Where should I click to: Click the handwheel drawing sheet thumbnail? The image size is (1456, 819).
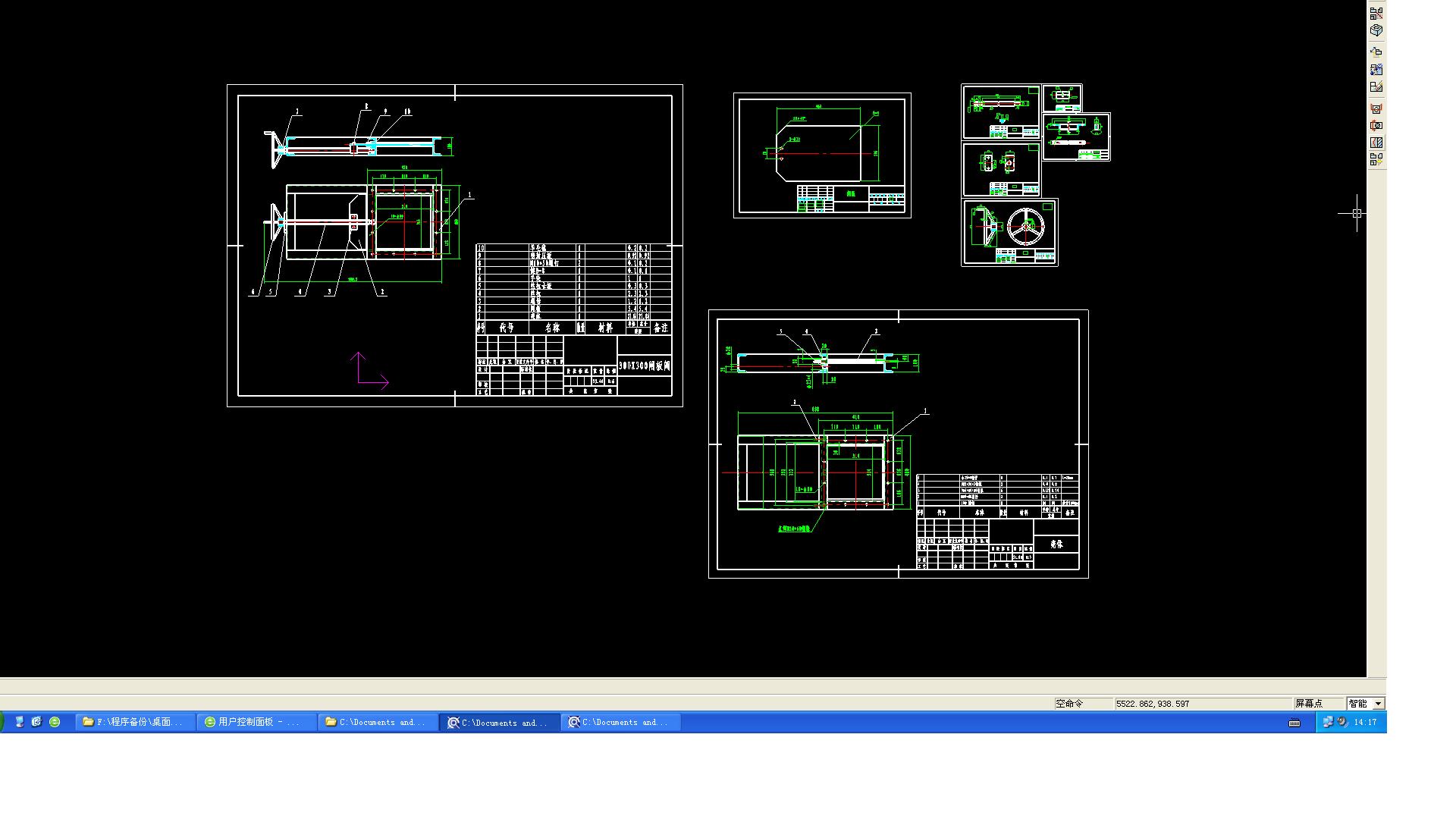coord(1009,232)
